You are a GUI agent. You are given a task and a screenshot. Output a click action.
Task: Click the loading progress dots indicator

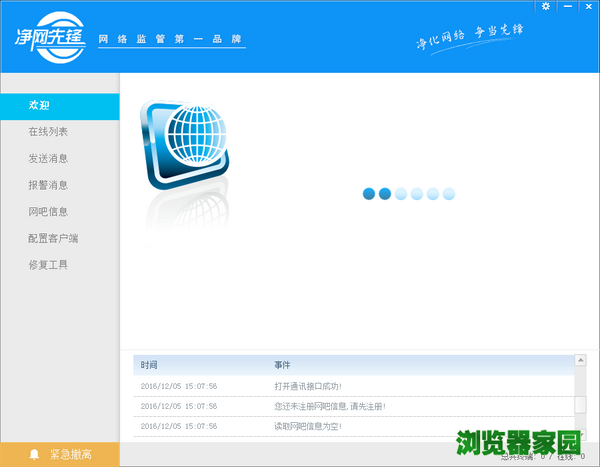(x=408, y=194)
